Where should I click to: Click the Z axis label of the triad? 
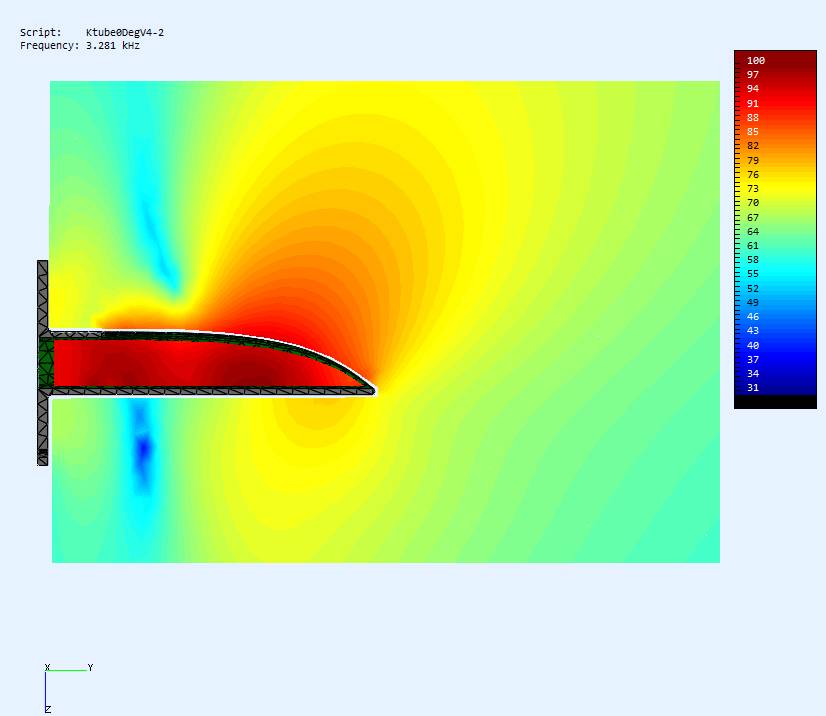click(x=47, y=710)
